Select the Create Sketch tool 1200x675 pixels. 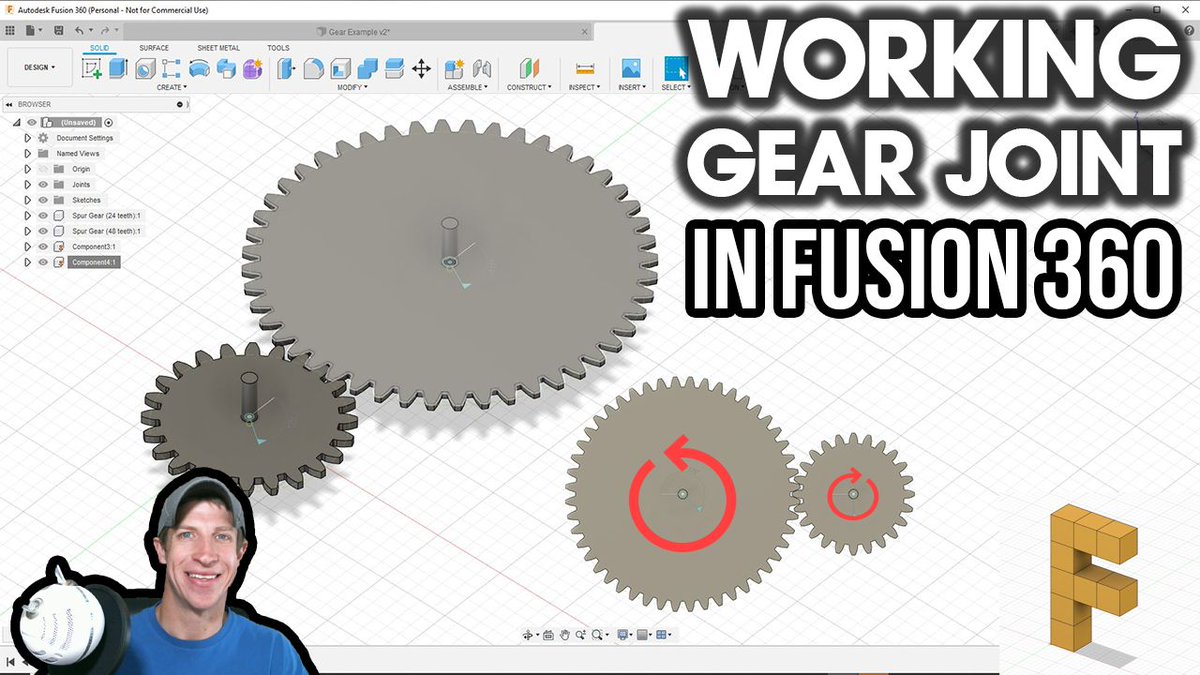tap(90, 68)
